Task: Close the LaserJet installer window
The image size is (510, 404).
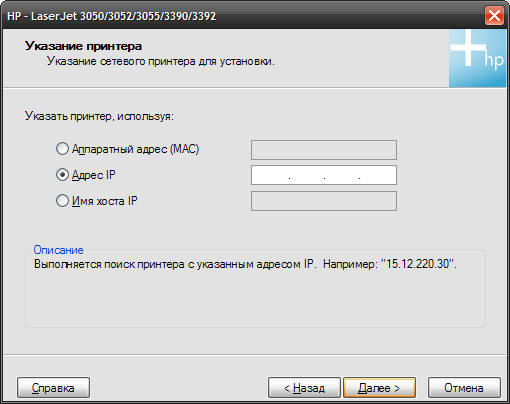Action: tap(494, 16)
